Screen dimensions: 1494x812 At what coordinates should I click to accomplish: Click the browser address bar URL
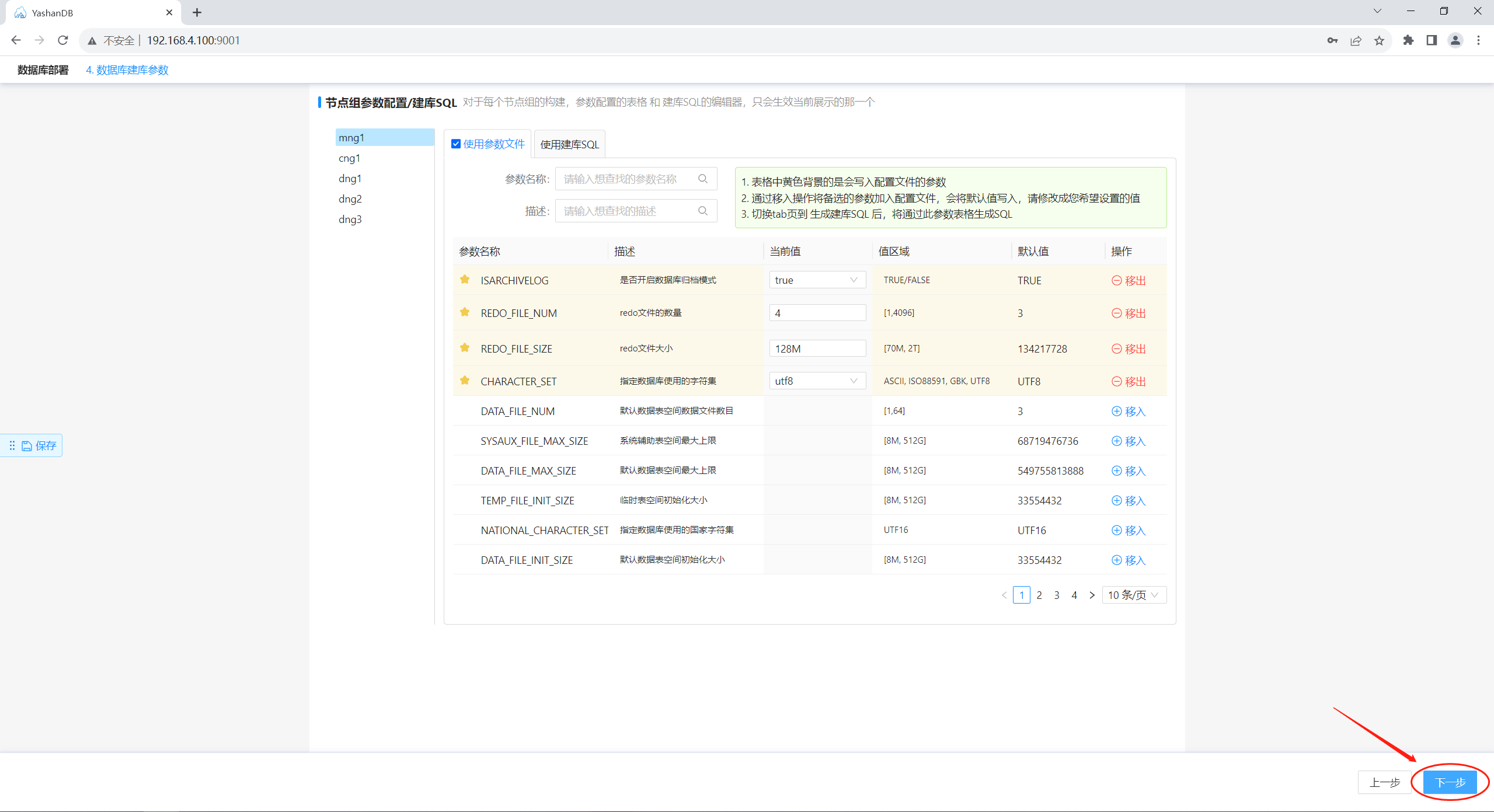tap(193, 40)
